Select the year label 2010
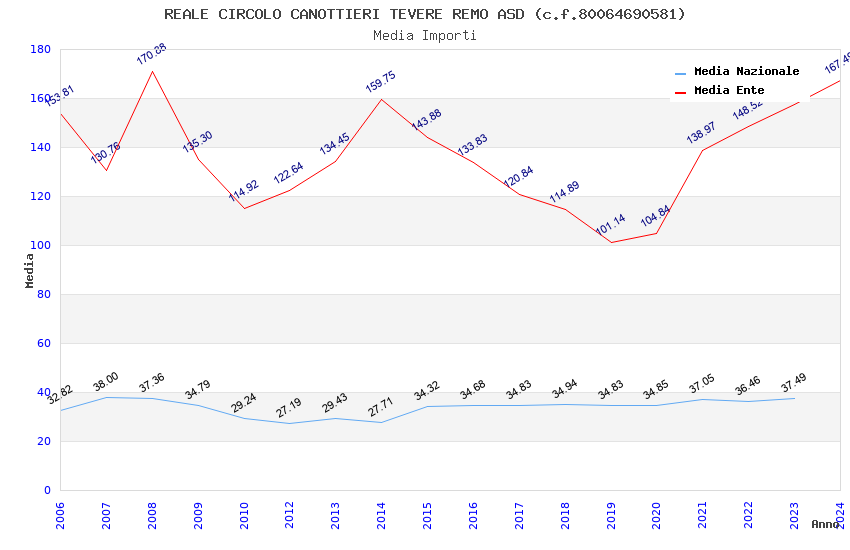Viewport: 850px width, 550px height. point(244,515)
